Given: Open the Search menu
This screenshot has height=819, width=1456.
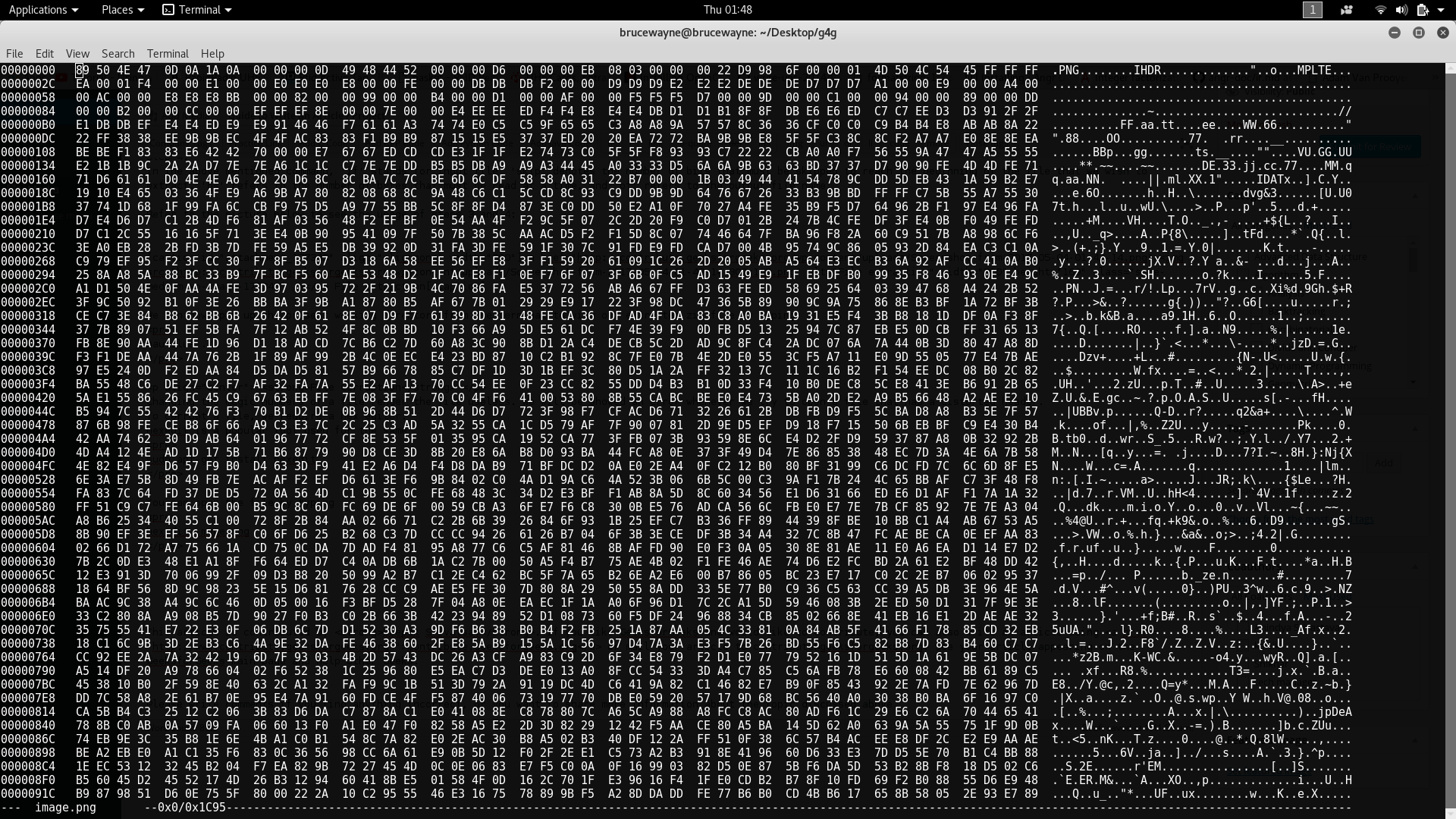Looking at the screenshot, I should pyautogui.click(x=118, y=53).
